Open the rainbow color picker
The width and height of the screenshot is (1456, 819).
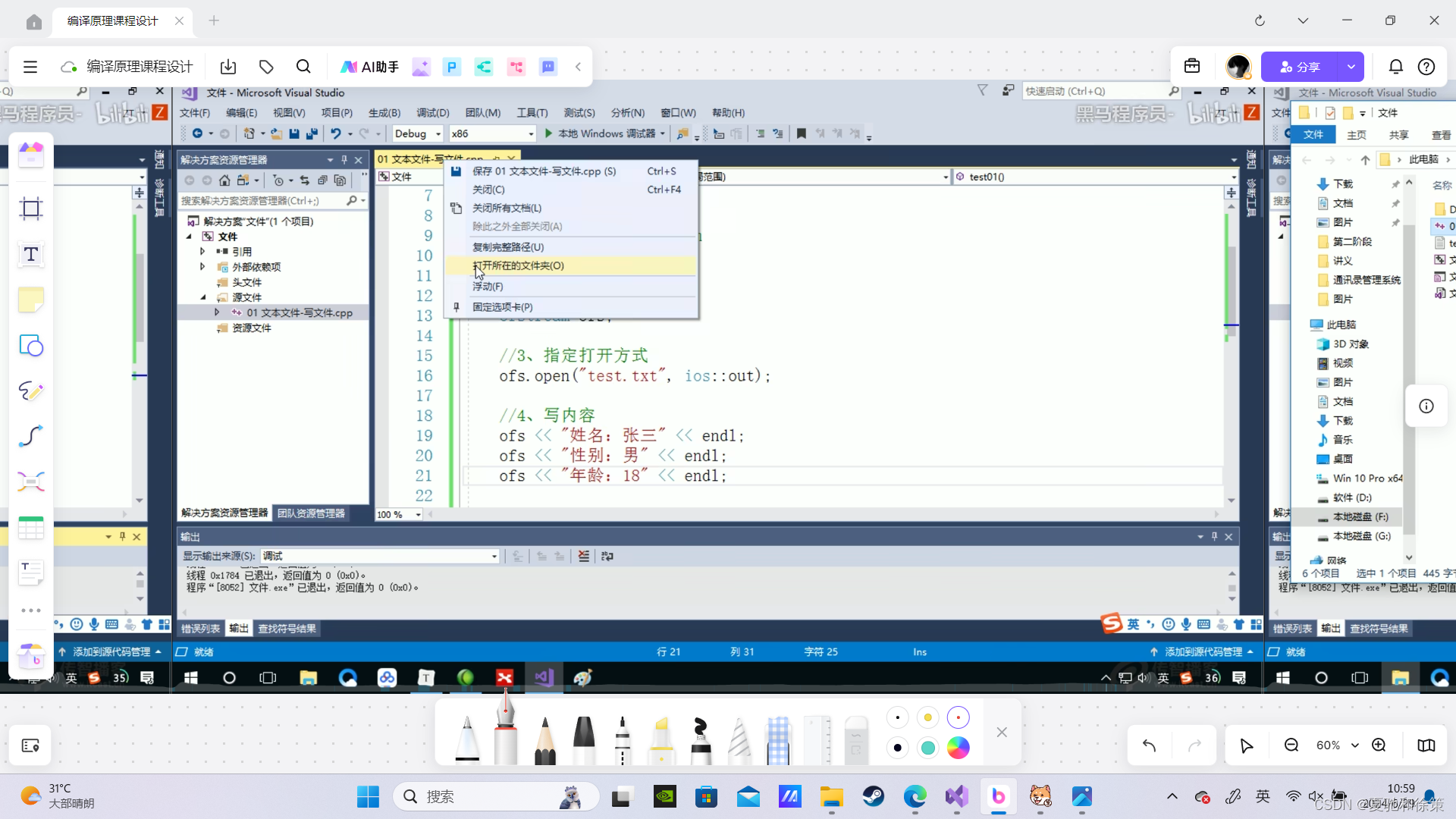point(959,748)
